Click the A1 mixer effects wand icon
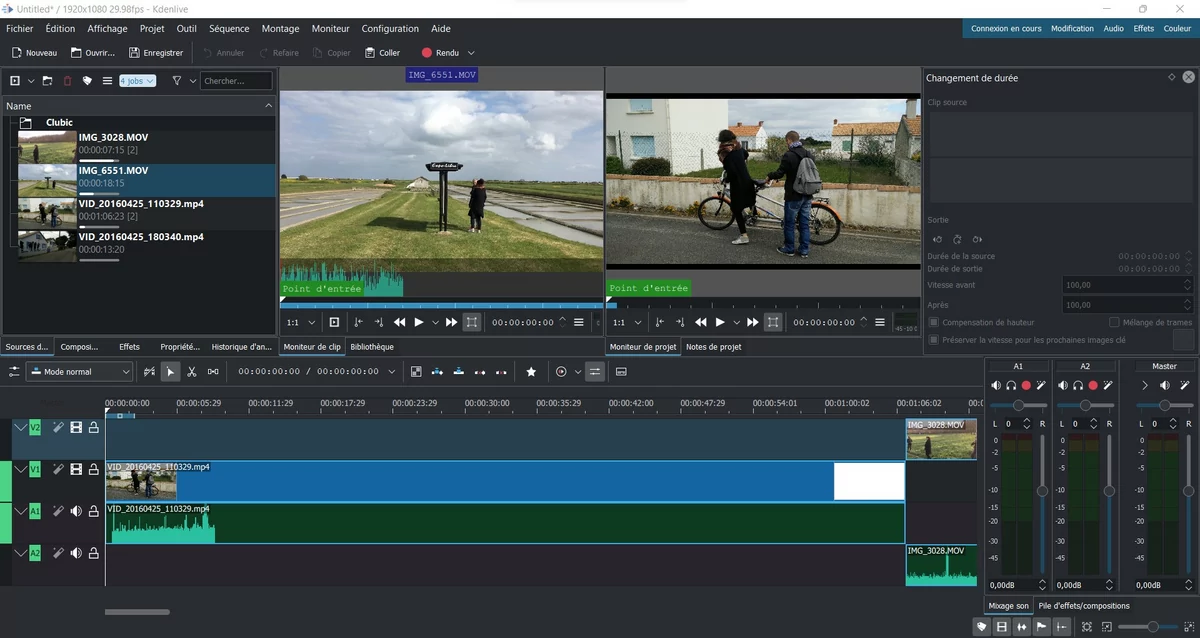Image resolution: width=1200 pixels, height=638 pixels. click(1041, 385)
